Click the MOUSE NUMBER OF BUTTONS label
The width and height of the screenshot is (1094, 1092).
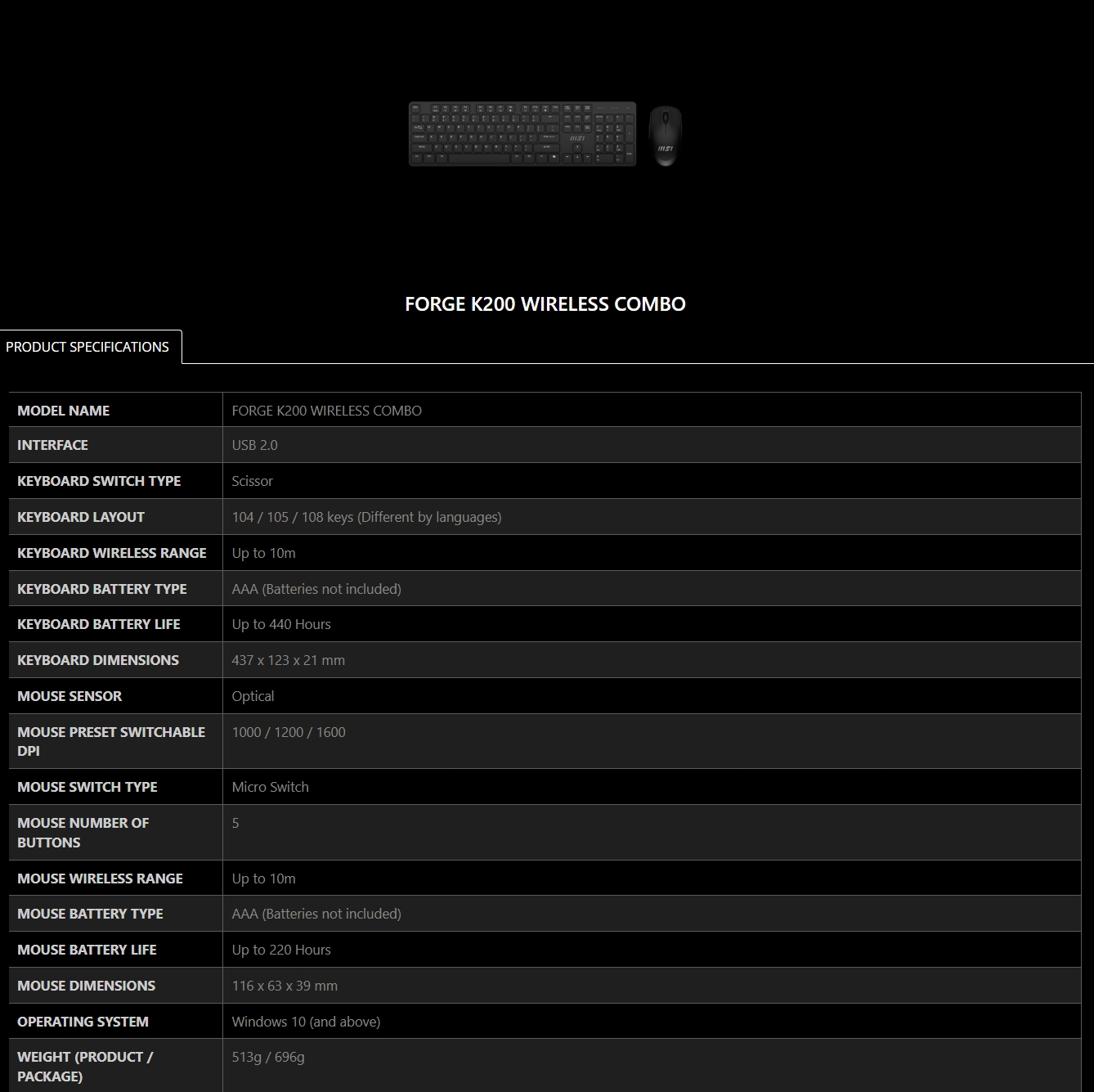click(83, 833)
